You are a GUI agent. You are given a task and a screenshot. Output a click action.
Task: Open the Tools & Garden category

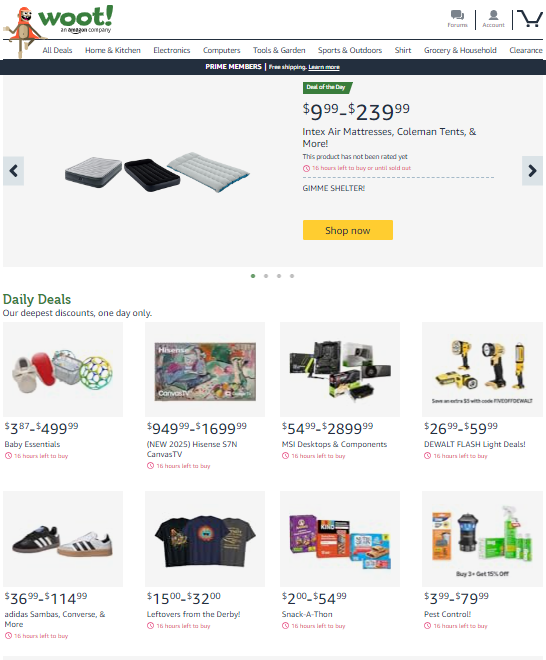(x=279, y=50)
